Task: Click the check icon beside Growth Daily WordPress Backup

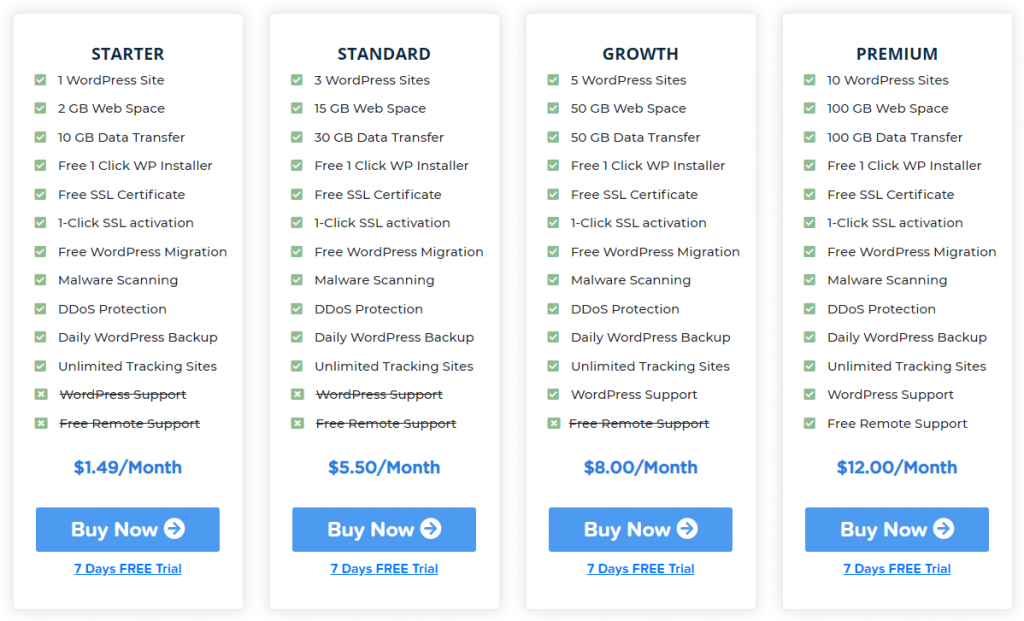Action: click(553, 338)
